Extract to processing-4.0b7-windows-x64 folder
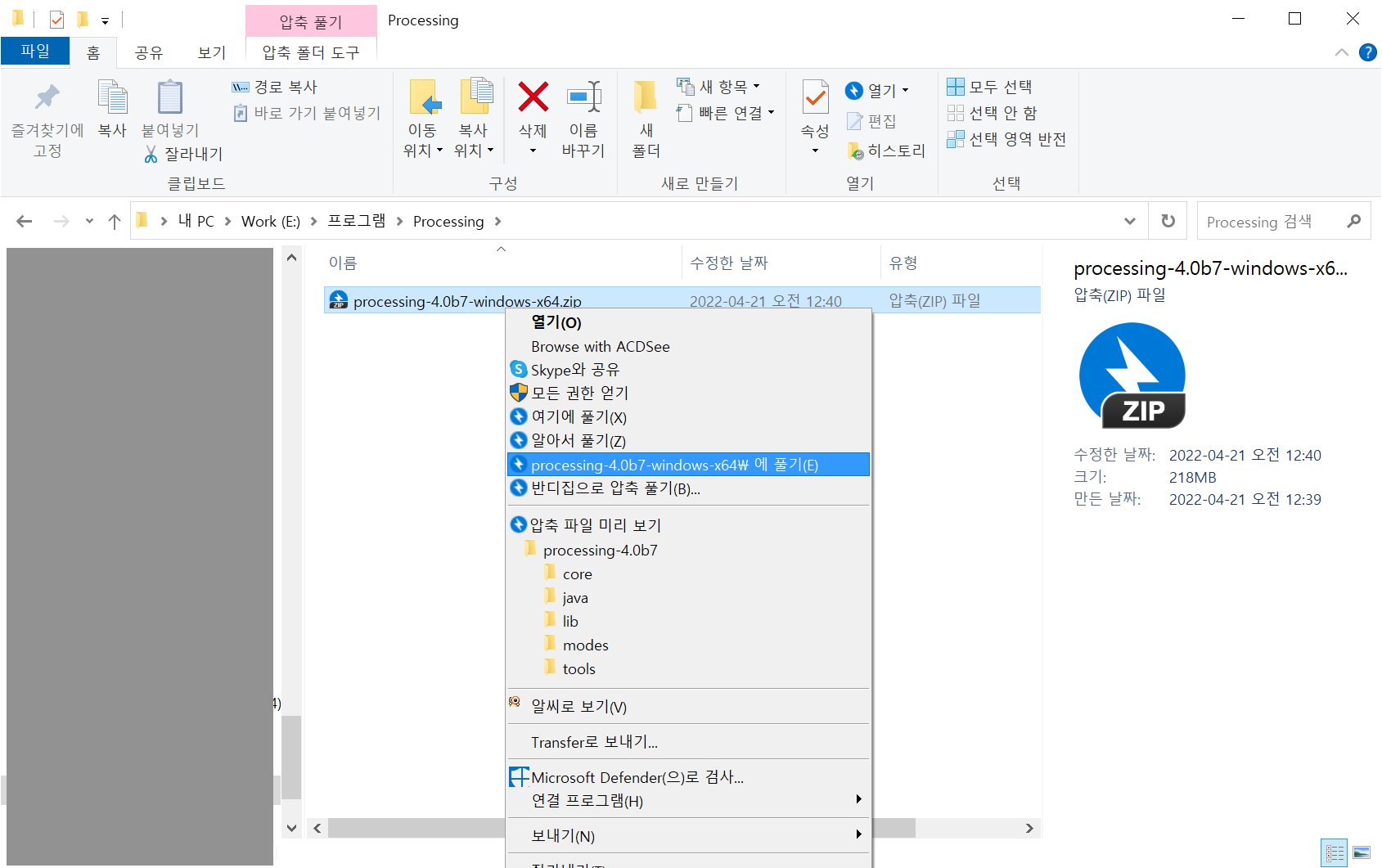1382x868 pixels. click(x=688, y=465)
